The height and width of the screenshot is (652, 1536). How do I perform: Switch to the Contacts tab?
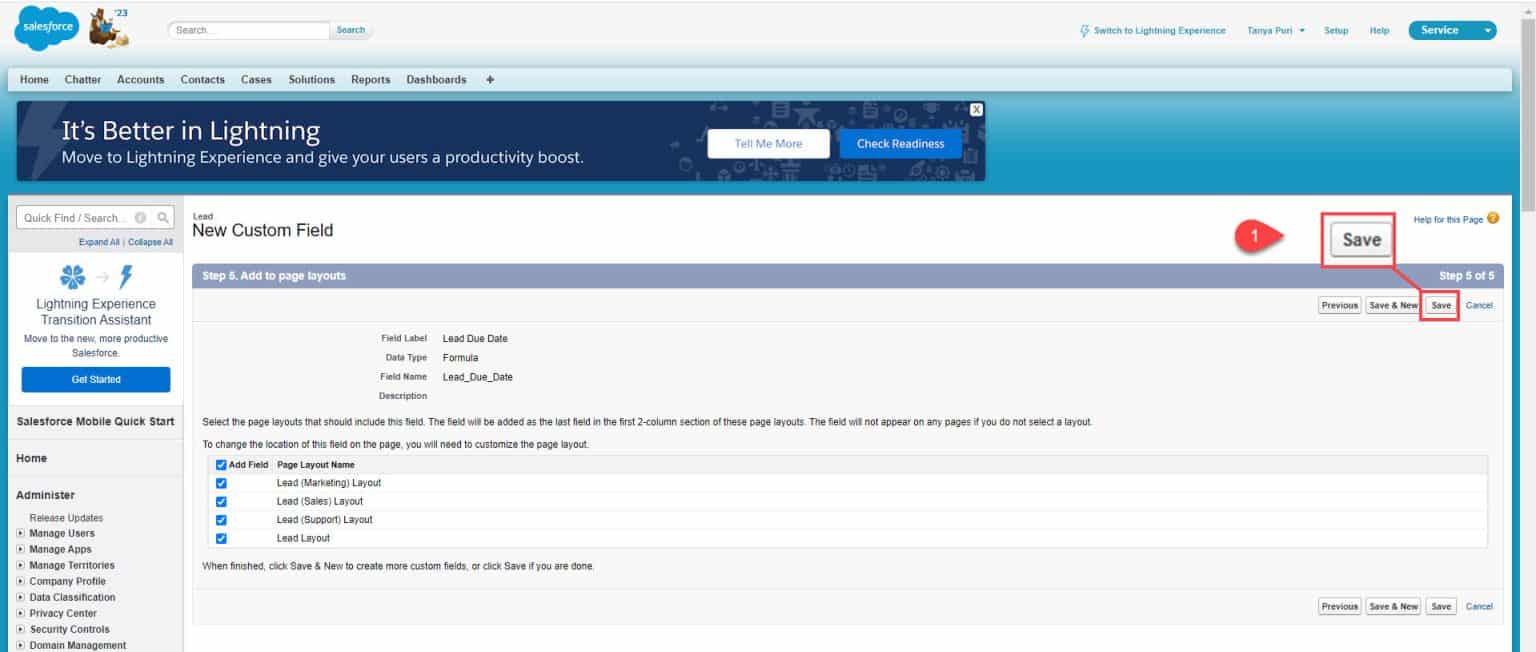click(x=202, y=80)
